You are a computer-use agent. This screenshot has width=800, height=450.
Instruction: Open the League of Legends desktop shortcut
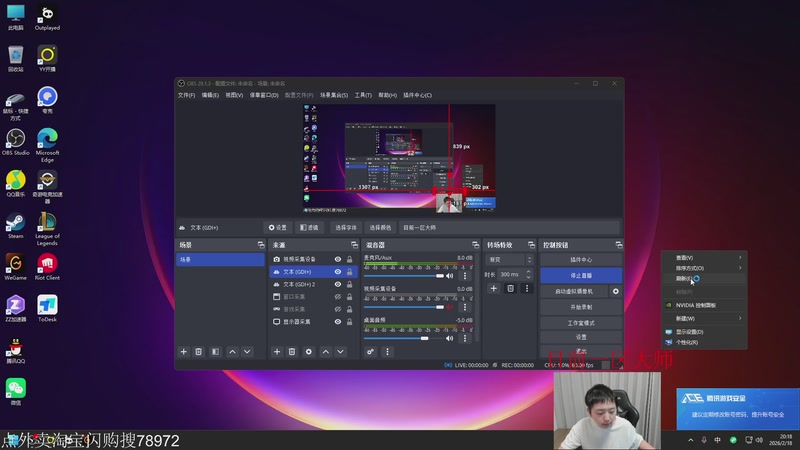click(47, 229)
